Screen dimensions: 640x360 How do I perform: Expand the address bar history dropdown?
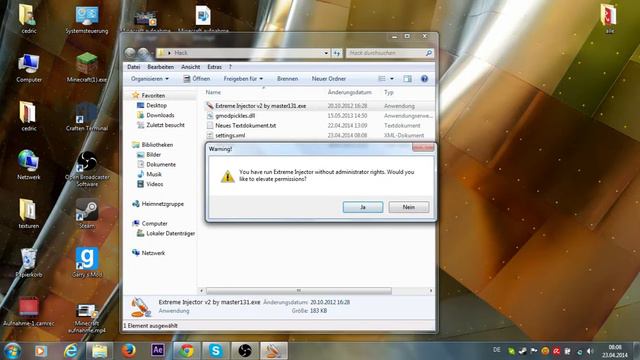[x=326, y=53]
